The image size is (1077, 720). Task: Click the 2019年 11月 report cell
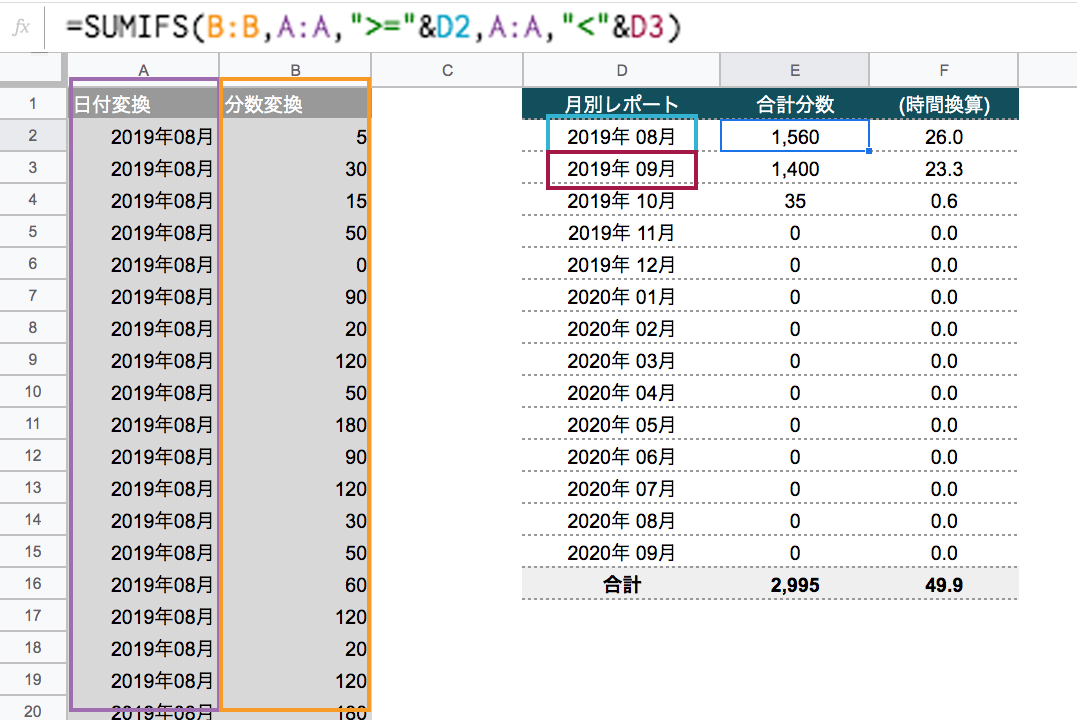pos(622,233)
